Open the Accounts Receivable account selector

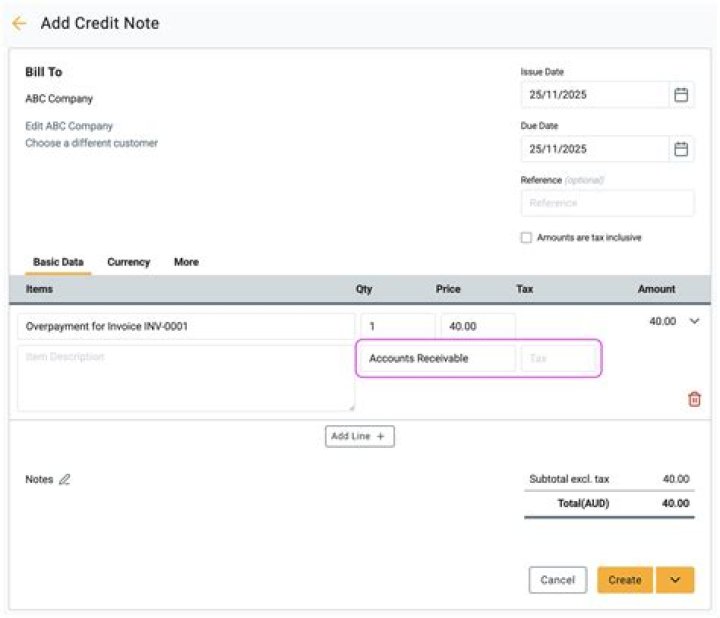(x=436, y=358)
